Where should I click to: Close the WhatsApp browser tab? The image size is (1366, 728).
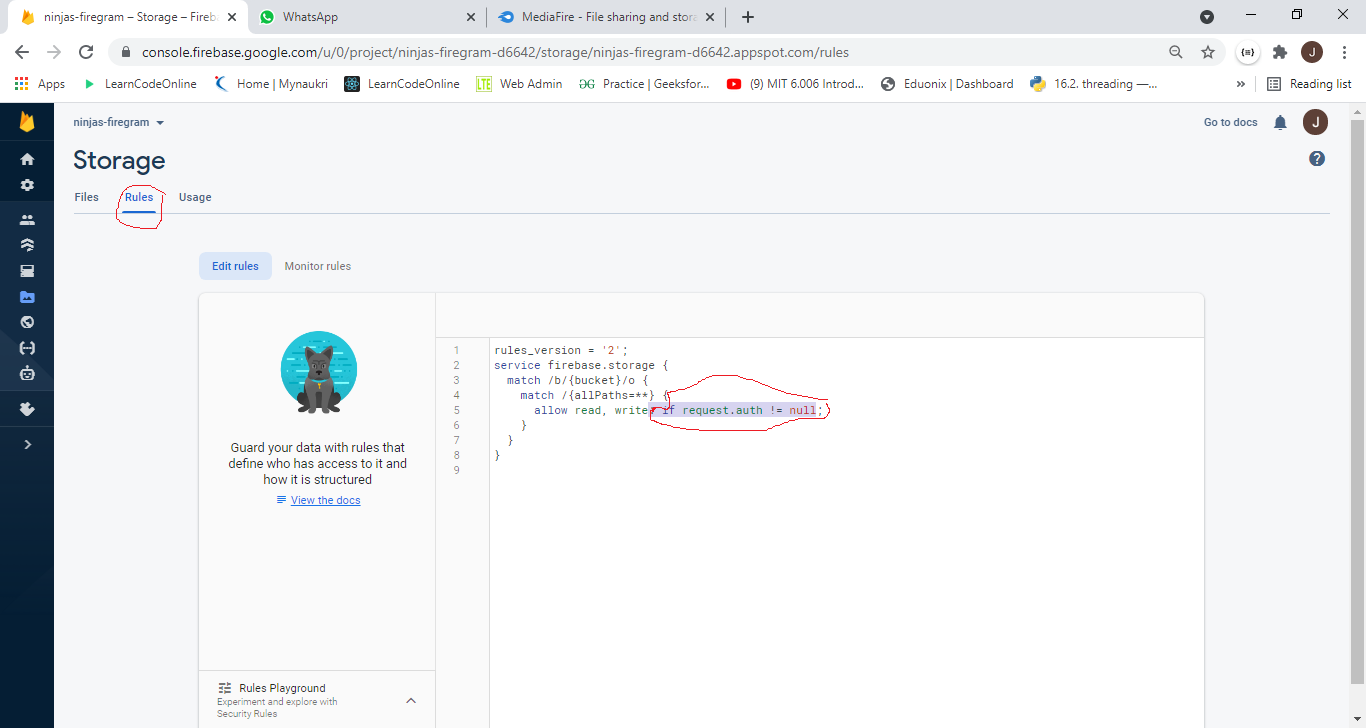[472, 17]
